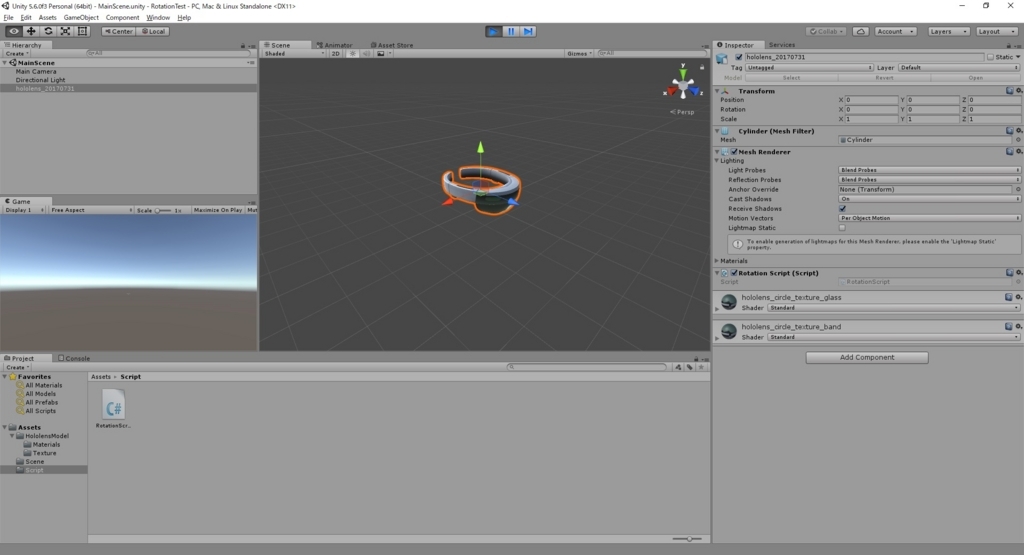The image size is (1024, 555).
Task: Click the Collab button
Action: 826,31
